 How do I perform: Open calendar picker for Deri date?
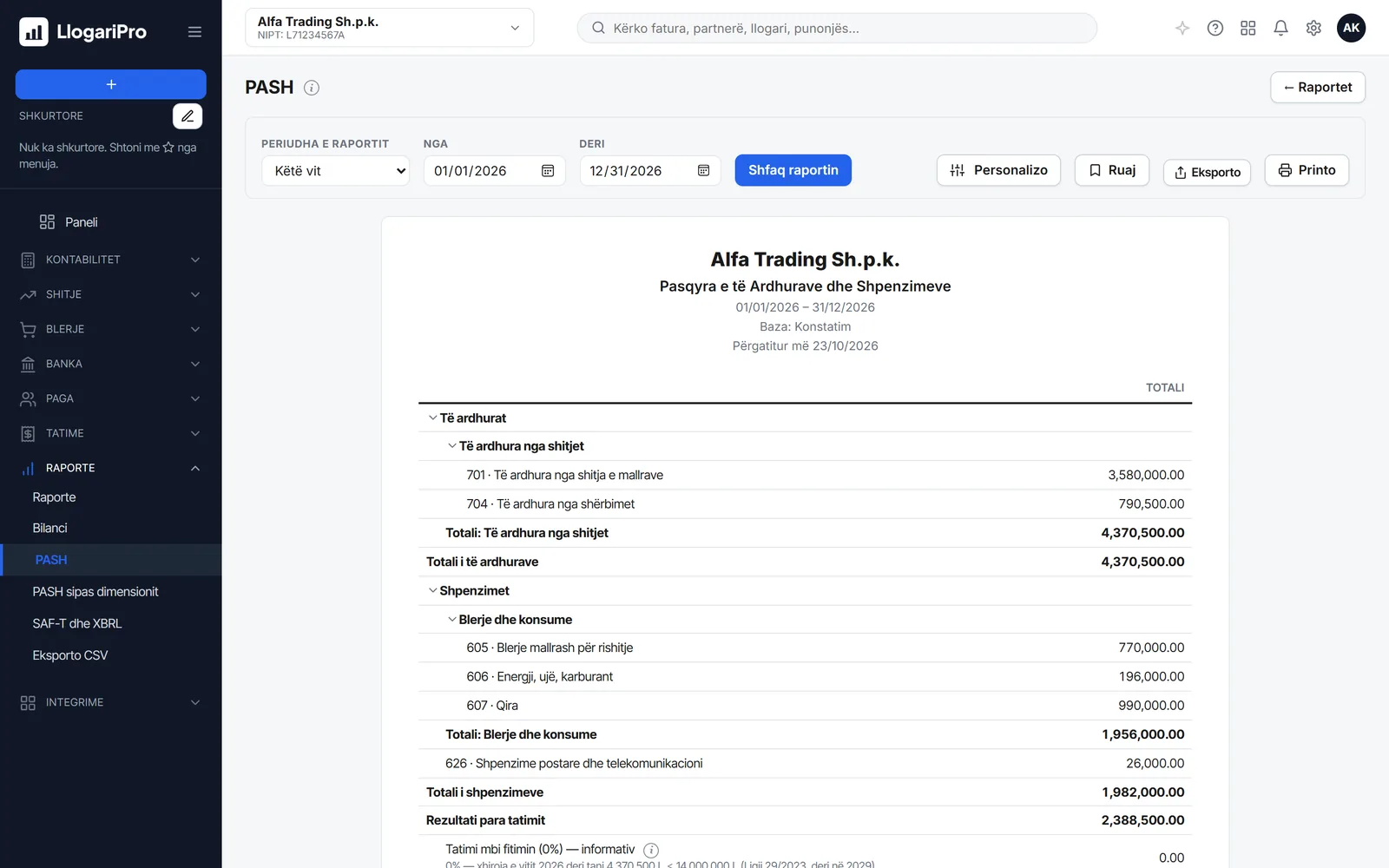703,171
